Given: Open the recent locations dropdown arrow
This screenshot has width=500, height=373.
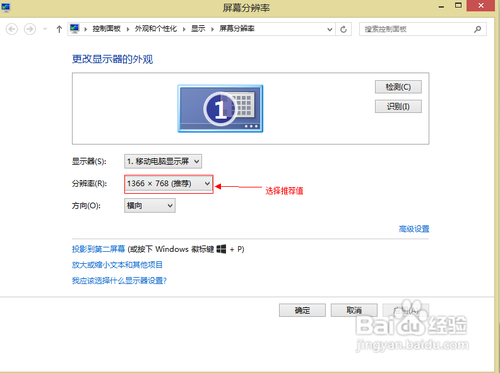Looking at the screenshot, I should point(45,29).
